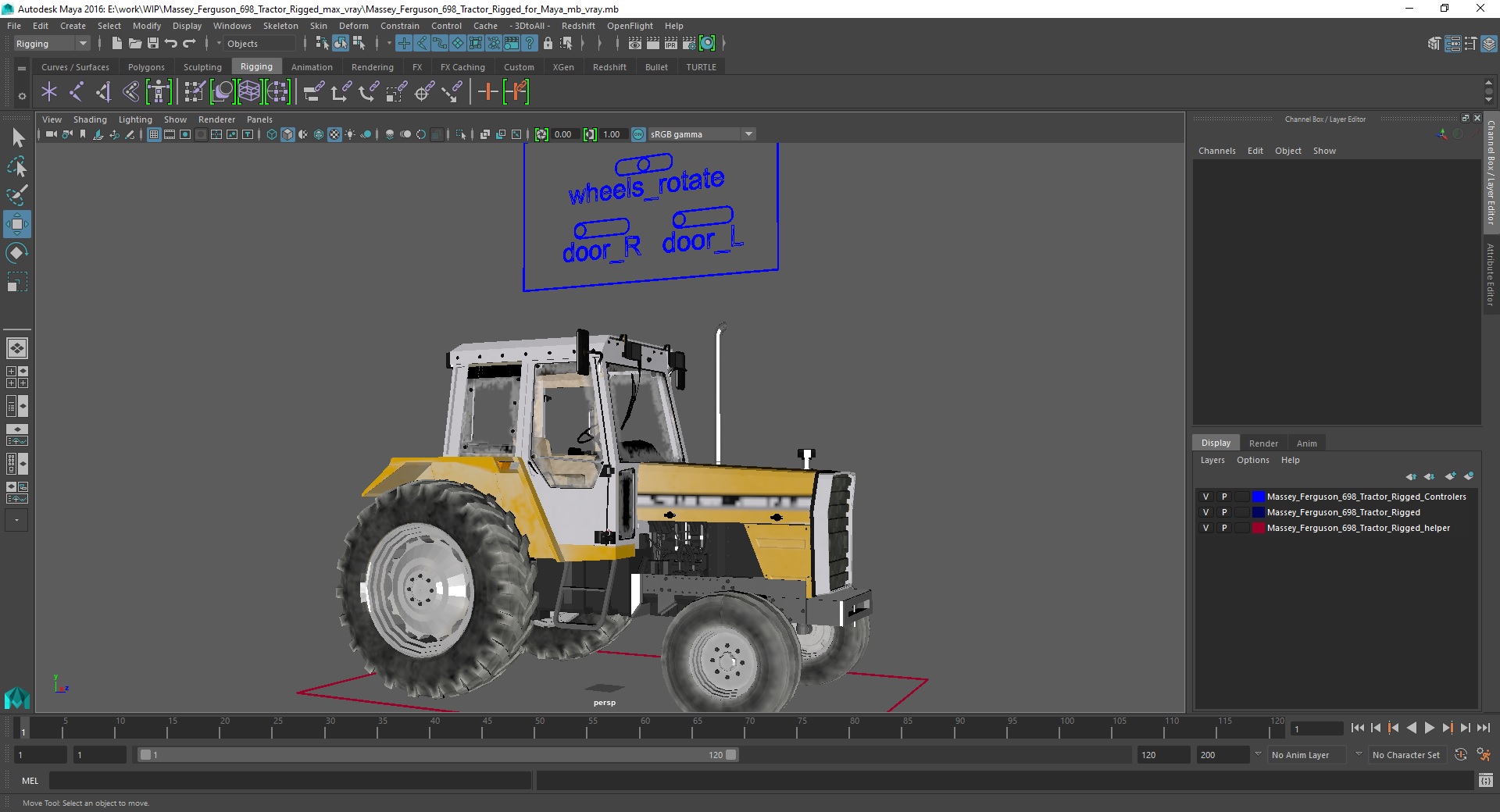Click the blue color swatch of Controlers layer
This screenshot has width=1500, height=812.
pyautogui.click(x=1258, y=497)
